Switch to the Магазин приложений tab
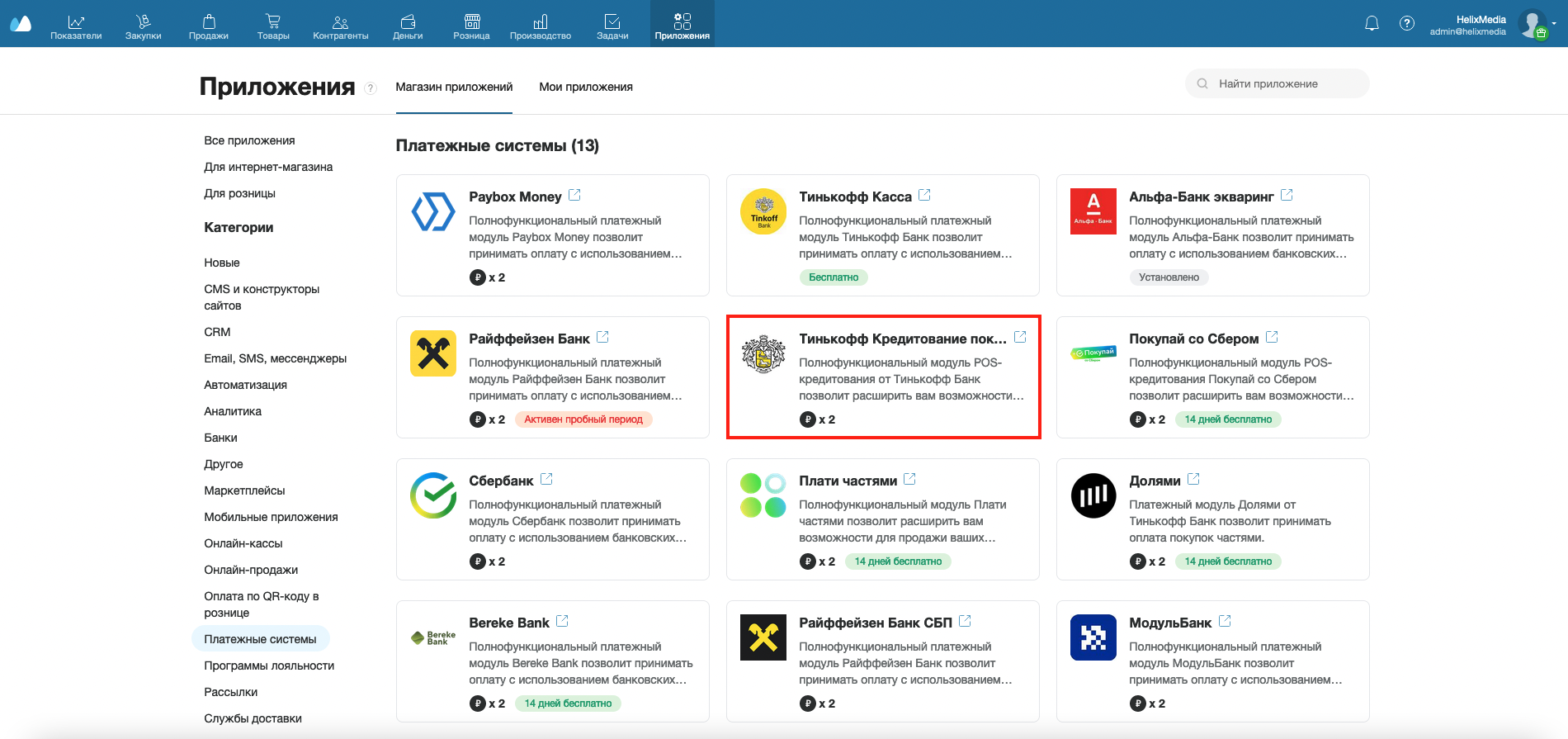 (x=454, y=88)
